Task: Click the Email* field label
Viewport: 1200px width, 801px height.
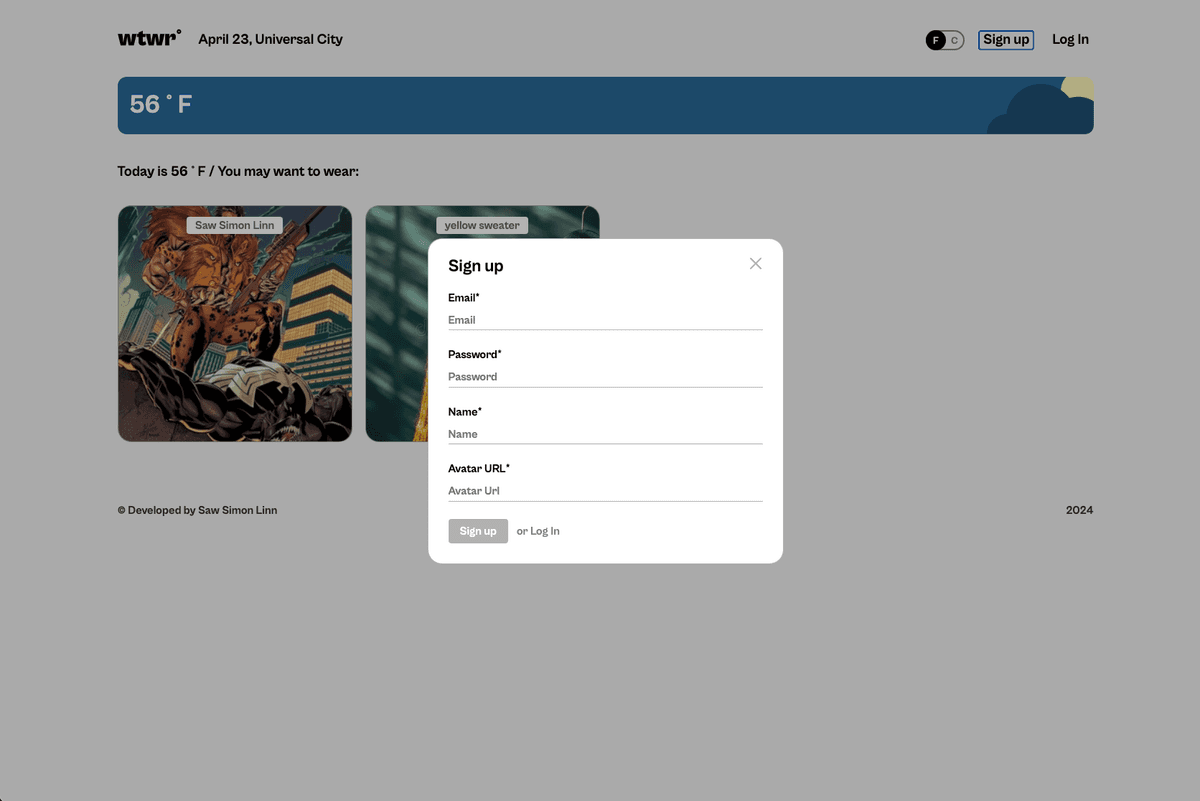Action: (x=464, y=298)
